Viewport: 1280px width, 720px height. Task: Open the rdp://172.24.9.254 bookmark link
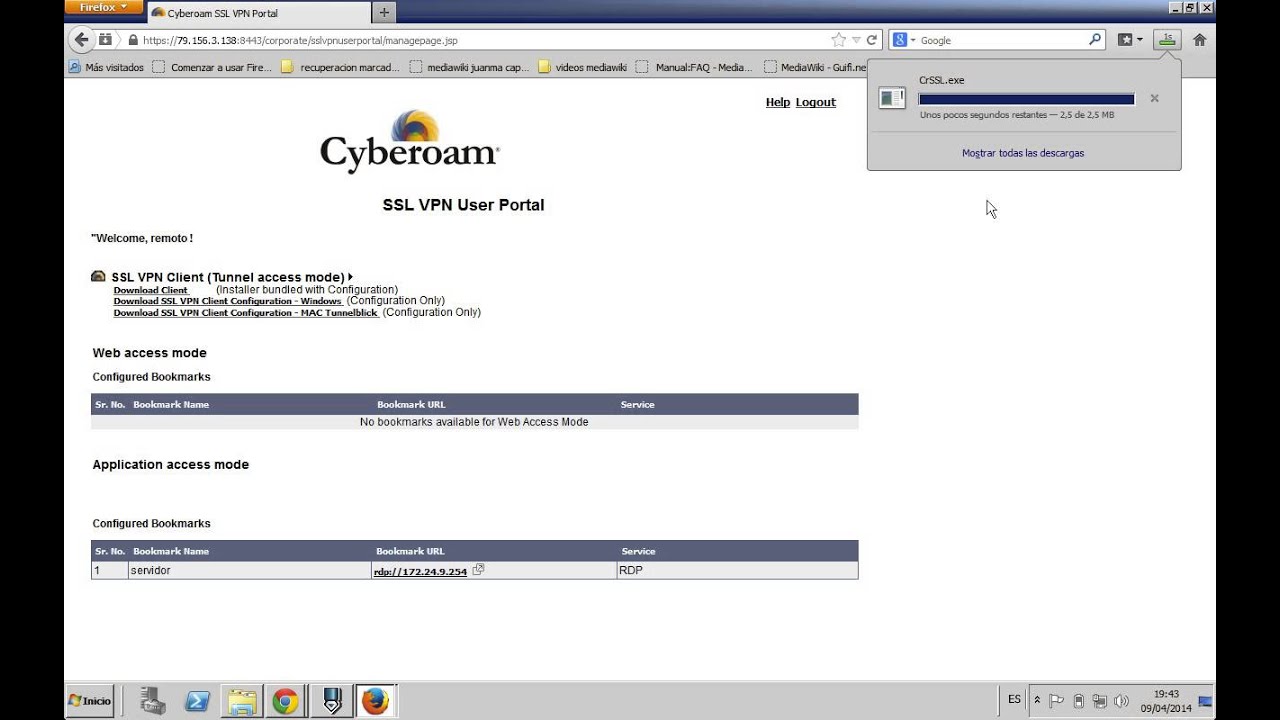420,571
